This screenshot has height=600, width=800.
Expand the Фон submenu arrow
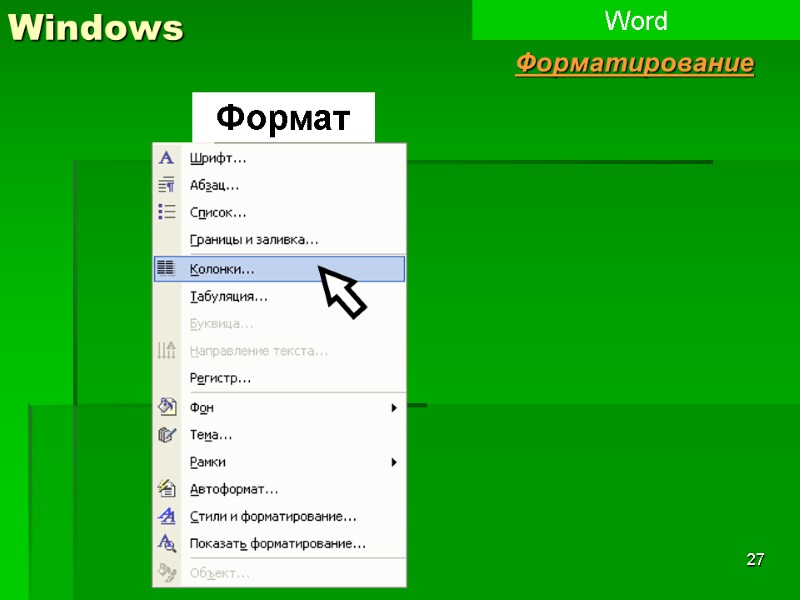click(393, 408)
